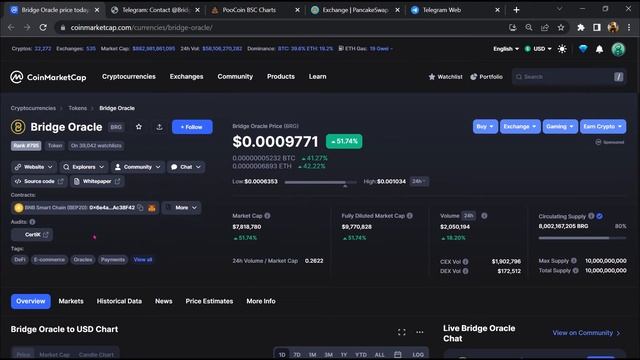
Task: Open the Whitepaper link
Action: click(x=97, y=181)
